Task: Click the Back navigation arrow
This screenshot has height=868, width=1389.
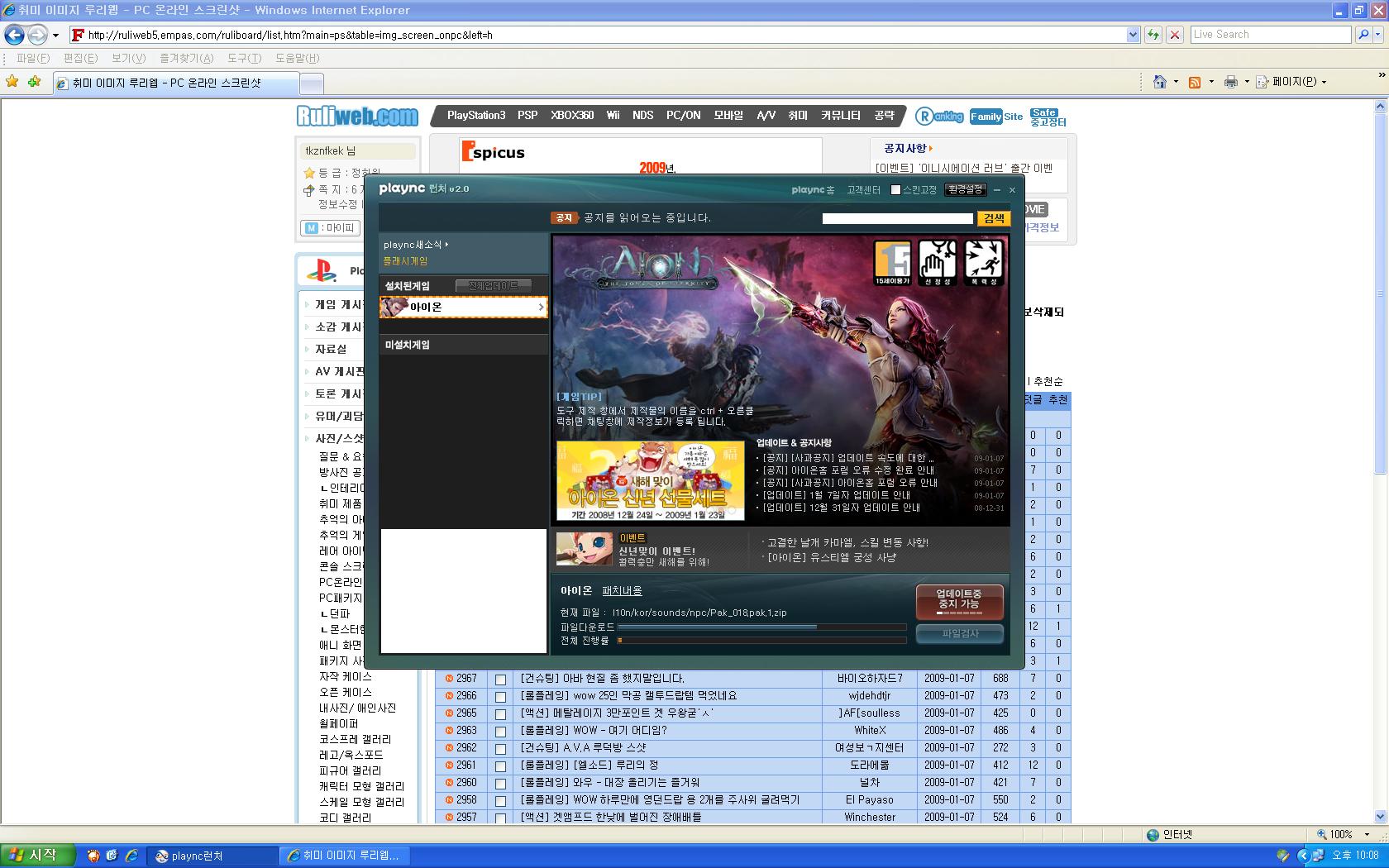Action: click(14, 35)
